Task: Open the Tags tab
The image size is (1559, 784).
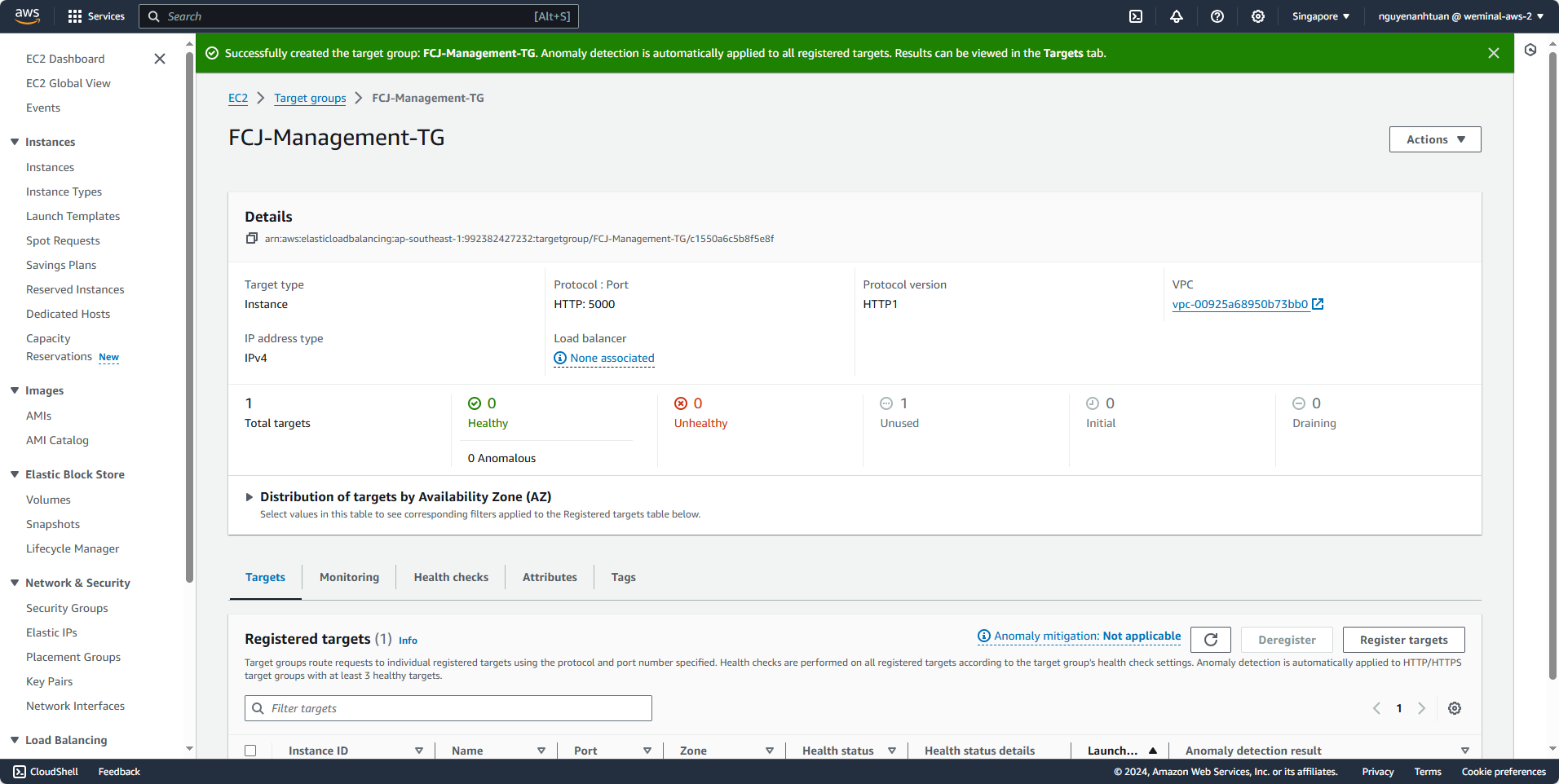Action: point(623,577)
